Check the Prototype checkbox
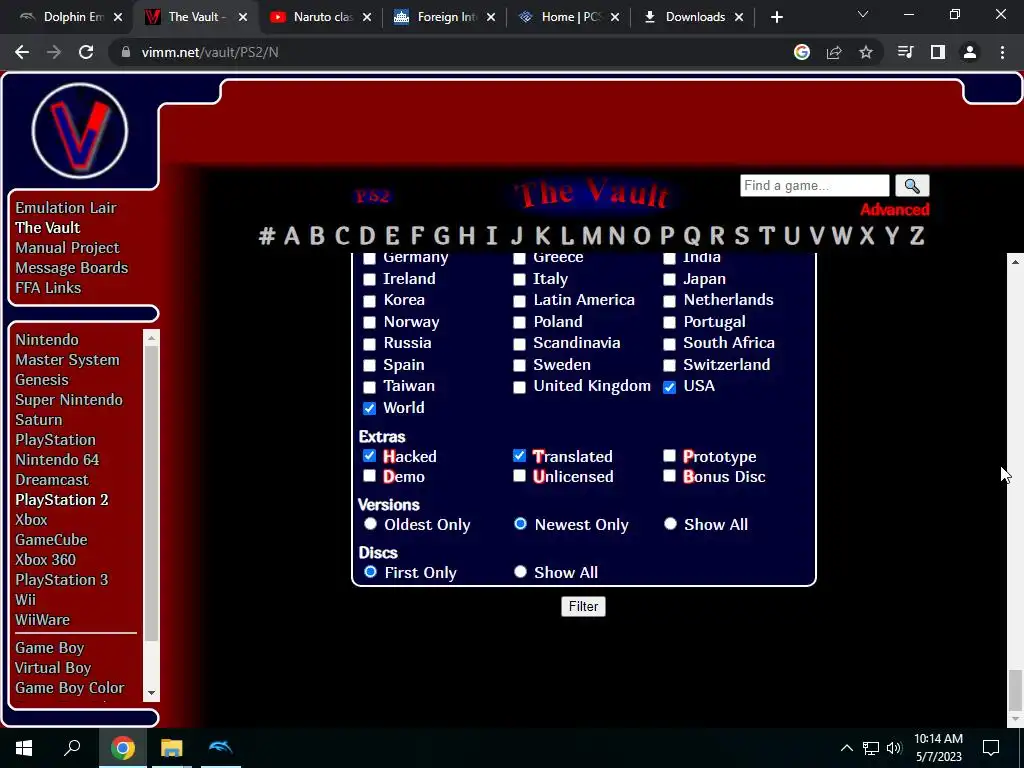 (x=669, y=456)
